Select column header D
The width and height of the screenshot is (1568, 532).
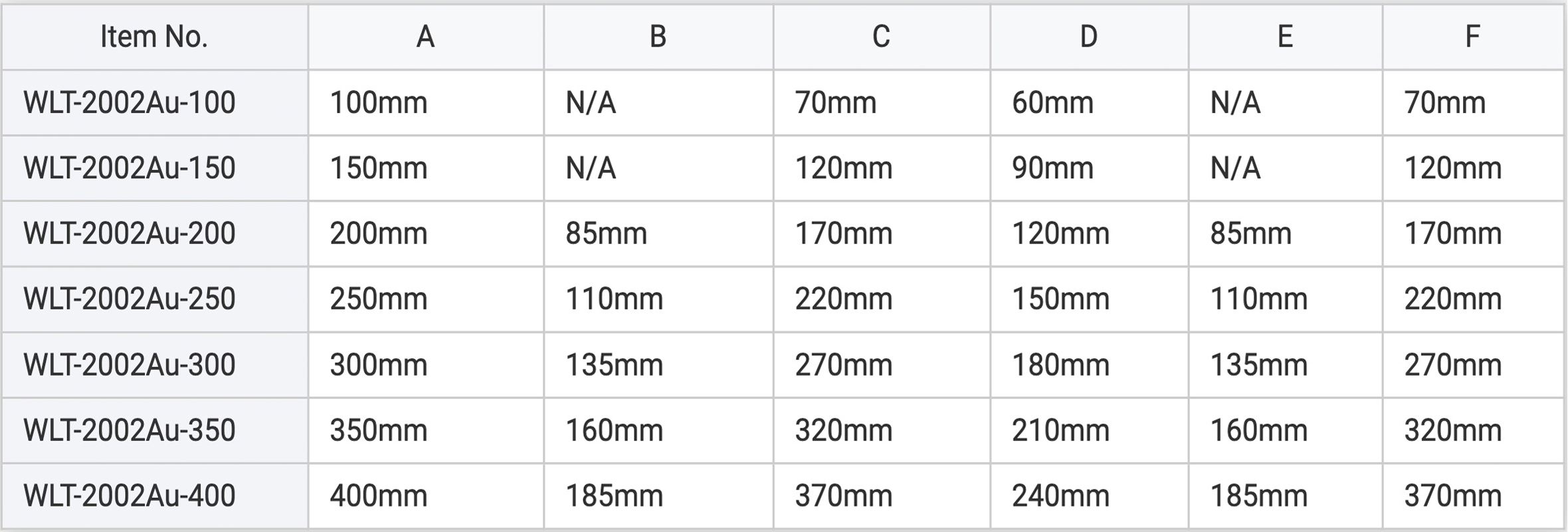point(1088,37)
